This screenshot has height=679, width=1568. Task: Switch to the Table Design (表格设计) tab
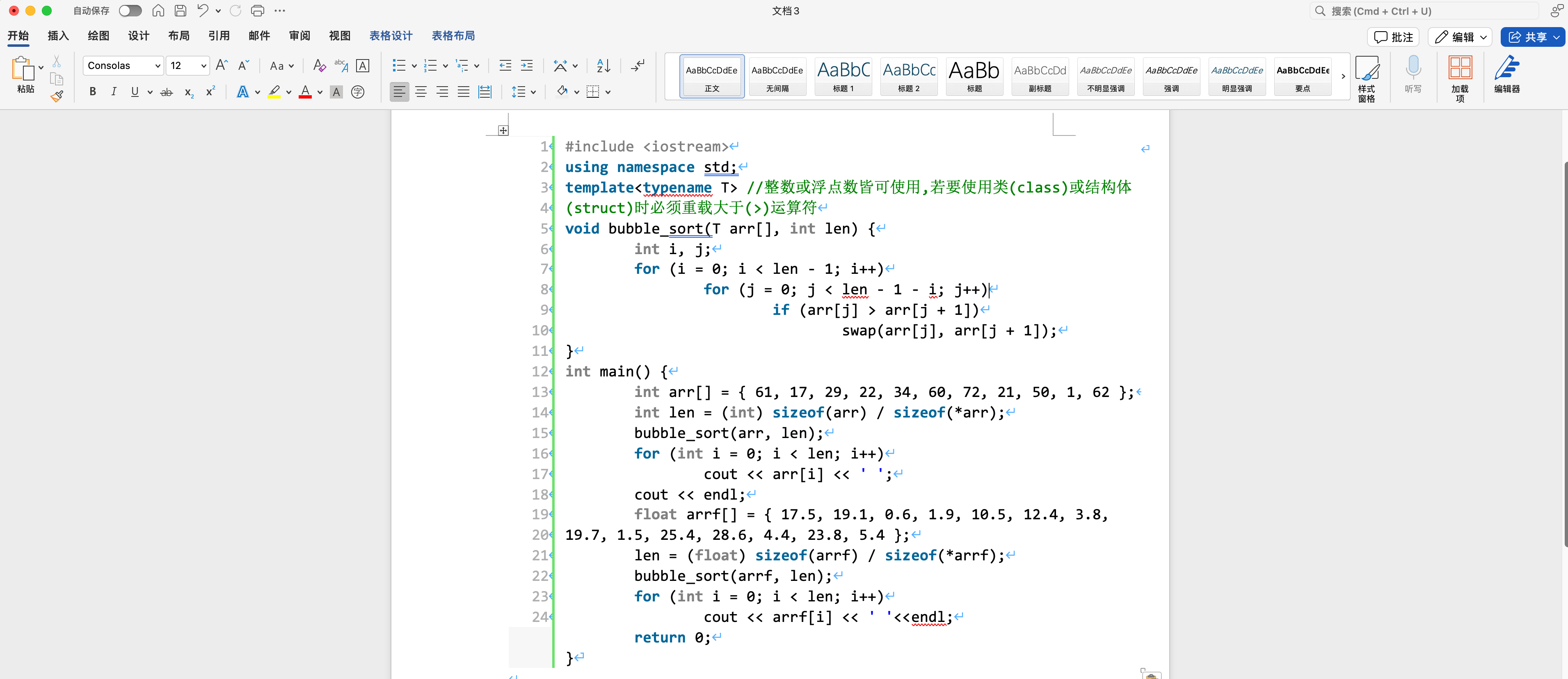coord(390,35)
